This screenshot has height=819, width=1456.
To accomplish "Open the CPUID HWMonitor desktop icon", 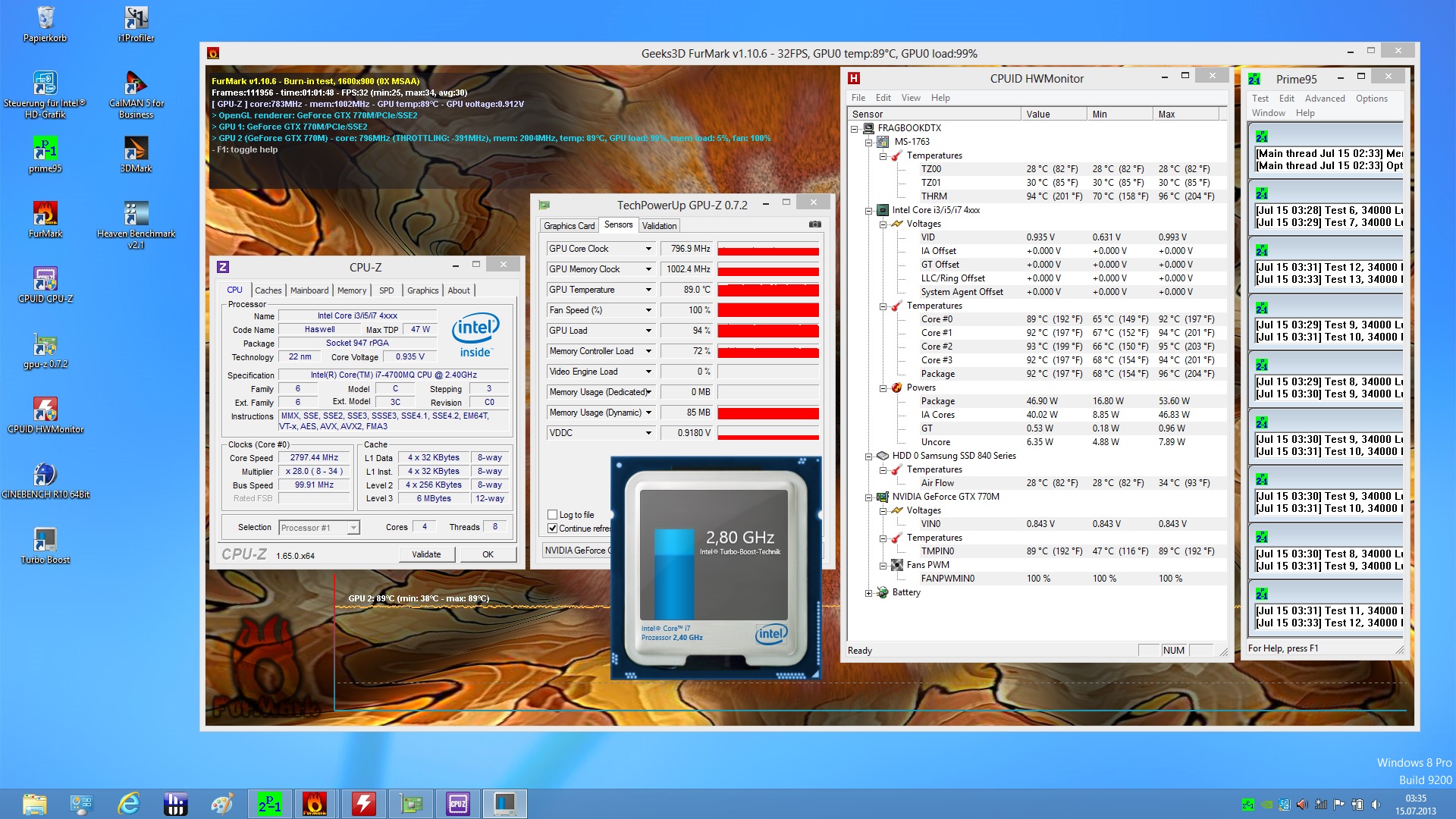I will point(45,416).
